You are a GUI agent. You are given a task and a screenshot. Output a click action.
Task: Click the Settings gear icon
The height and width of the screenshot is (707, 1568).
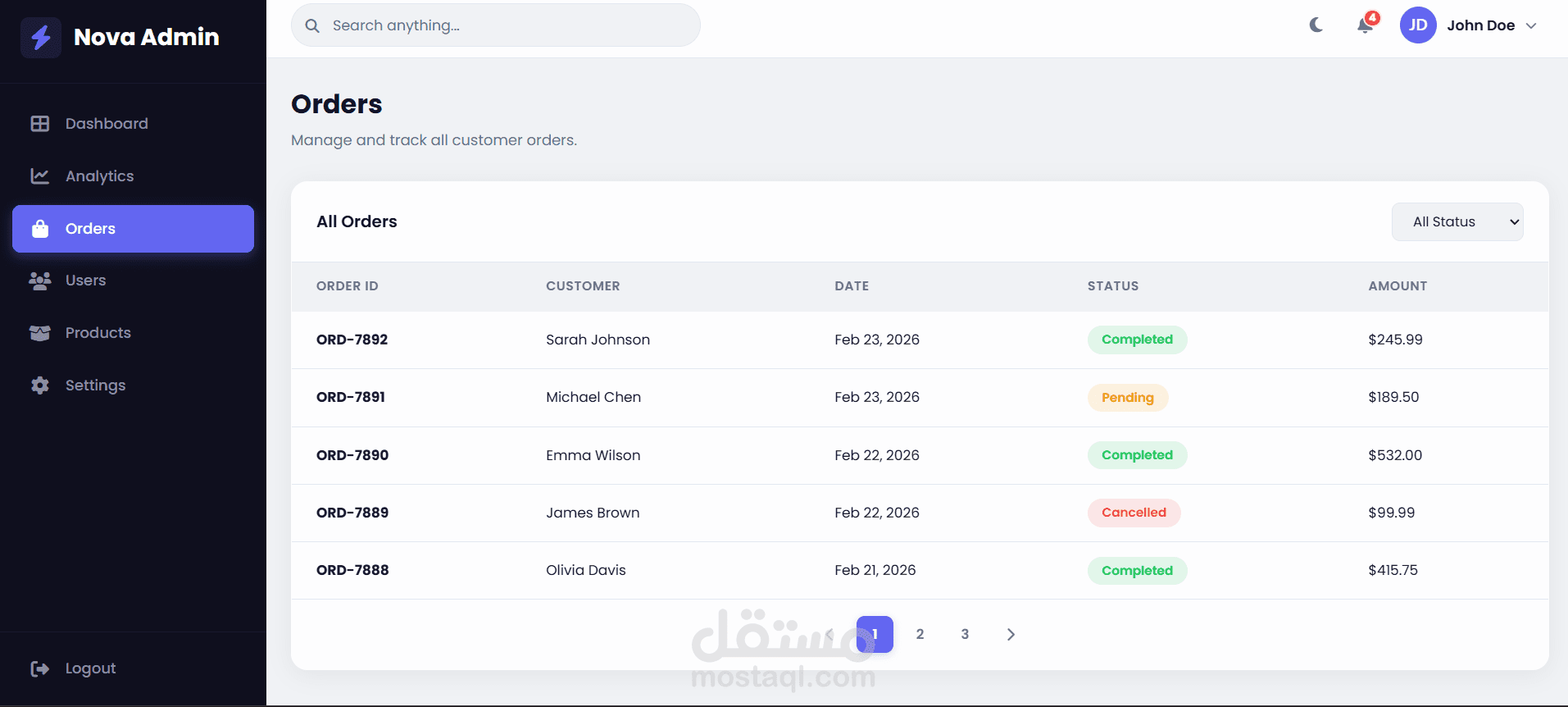click(40, 385)
